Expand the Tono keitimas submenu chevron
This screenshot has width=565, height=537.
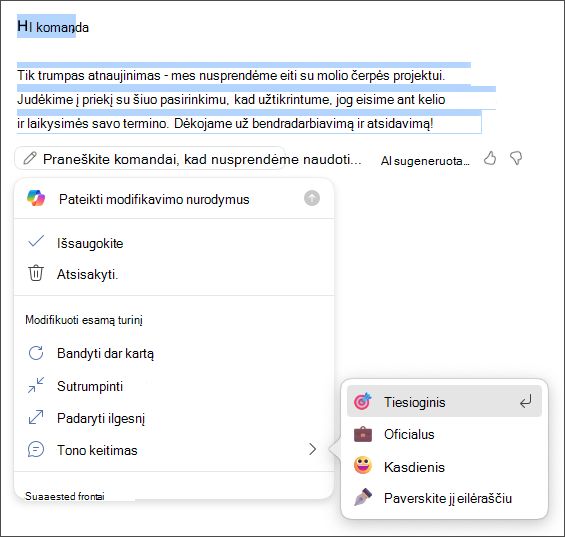coord(312,449)
